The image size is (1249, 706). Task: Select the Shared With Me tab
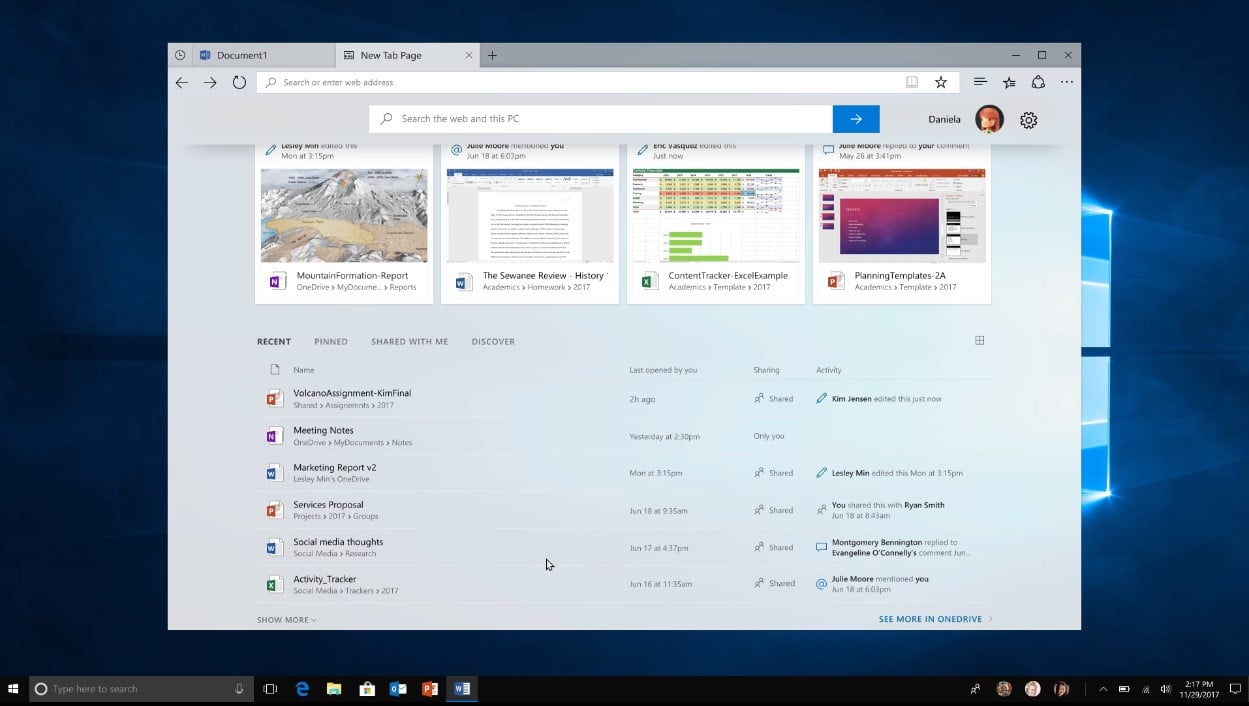click(x=409, y=342)
